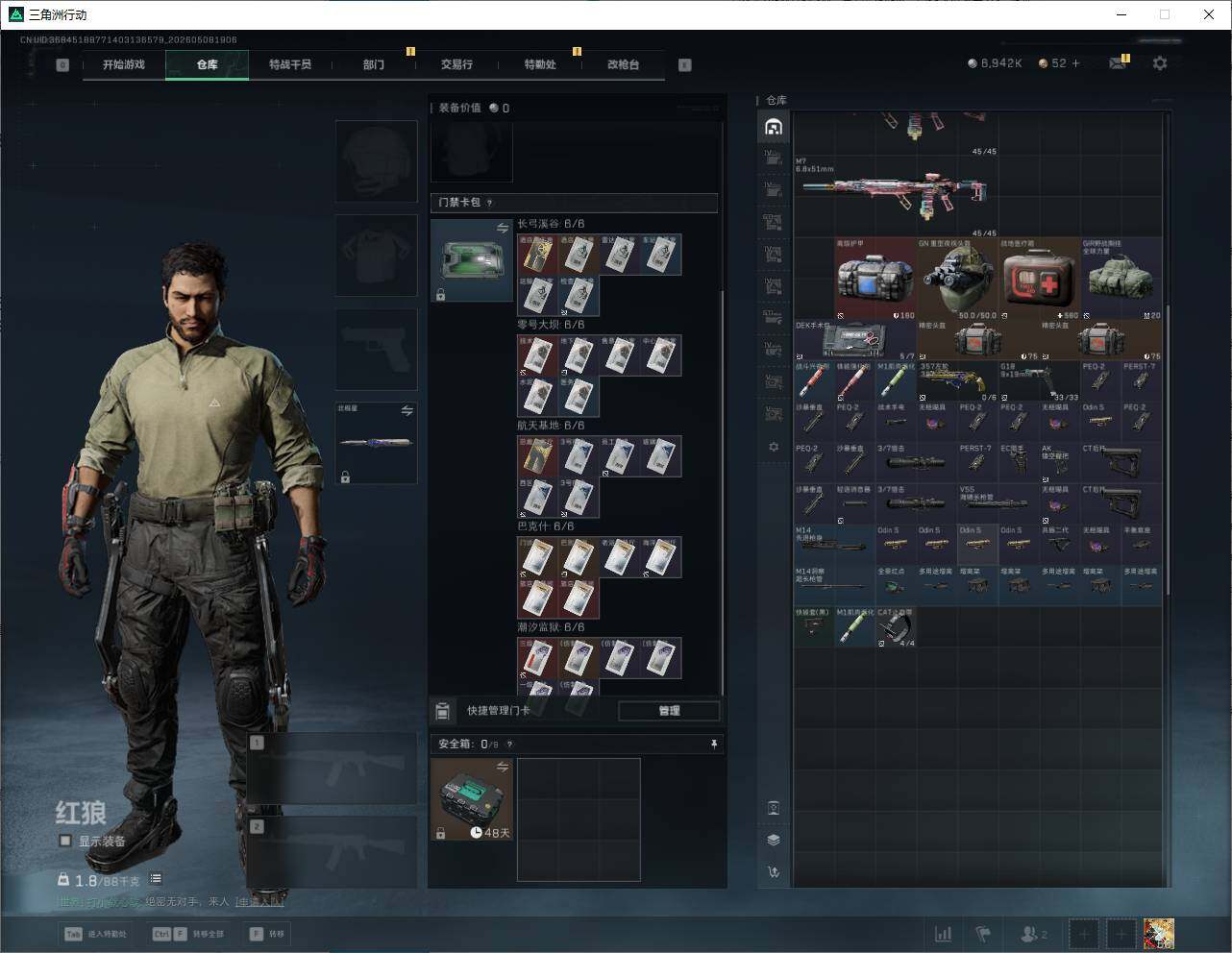Image resolution: width=1232 pixels, height=953 pixels.
Task: Select the safe box with 48天 timer
Action: pyautogui.click(x=472, y=799)
